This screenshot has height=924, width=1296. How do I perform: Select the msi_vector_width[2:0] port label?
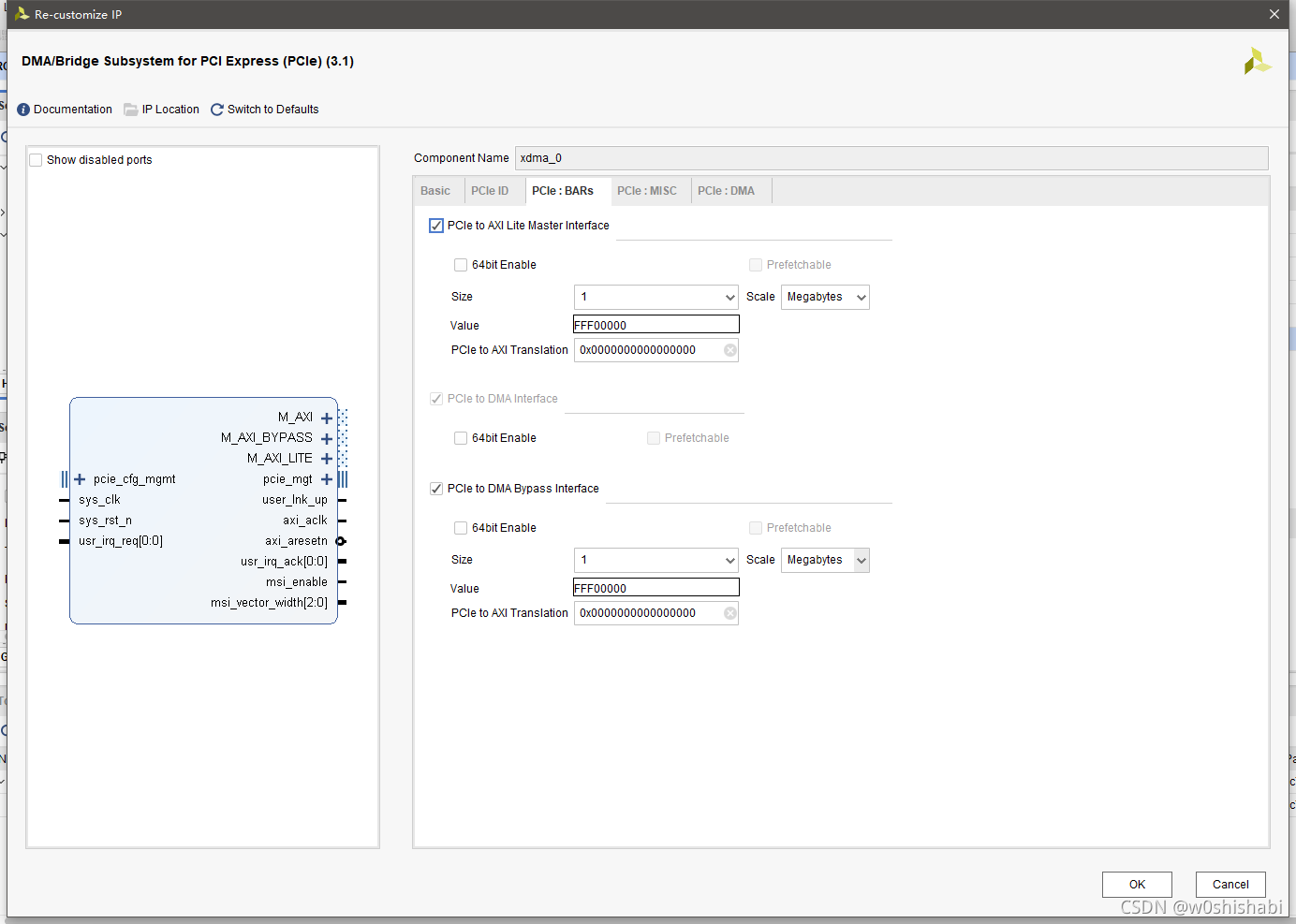[269, 603]
